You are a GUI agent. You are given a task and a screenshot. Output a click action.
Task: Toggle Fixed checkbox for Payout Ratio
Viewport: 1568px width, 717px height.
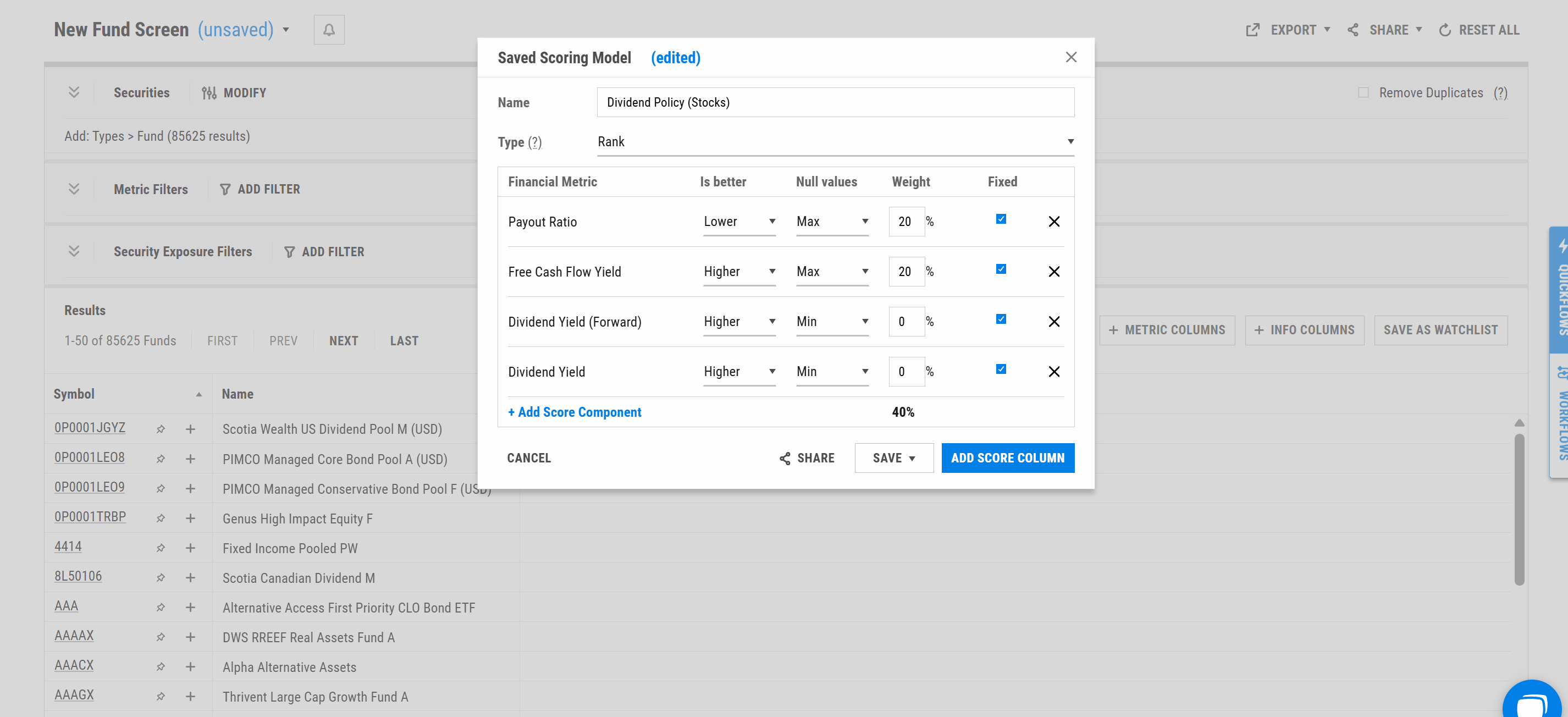tap(1001, 219)
